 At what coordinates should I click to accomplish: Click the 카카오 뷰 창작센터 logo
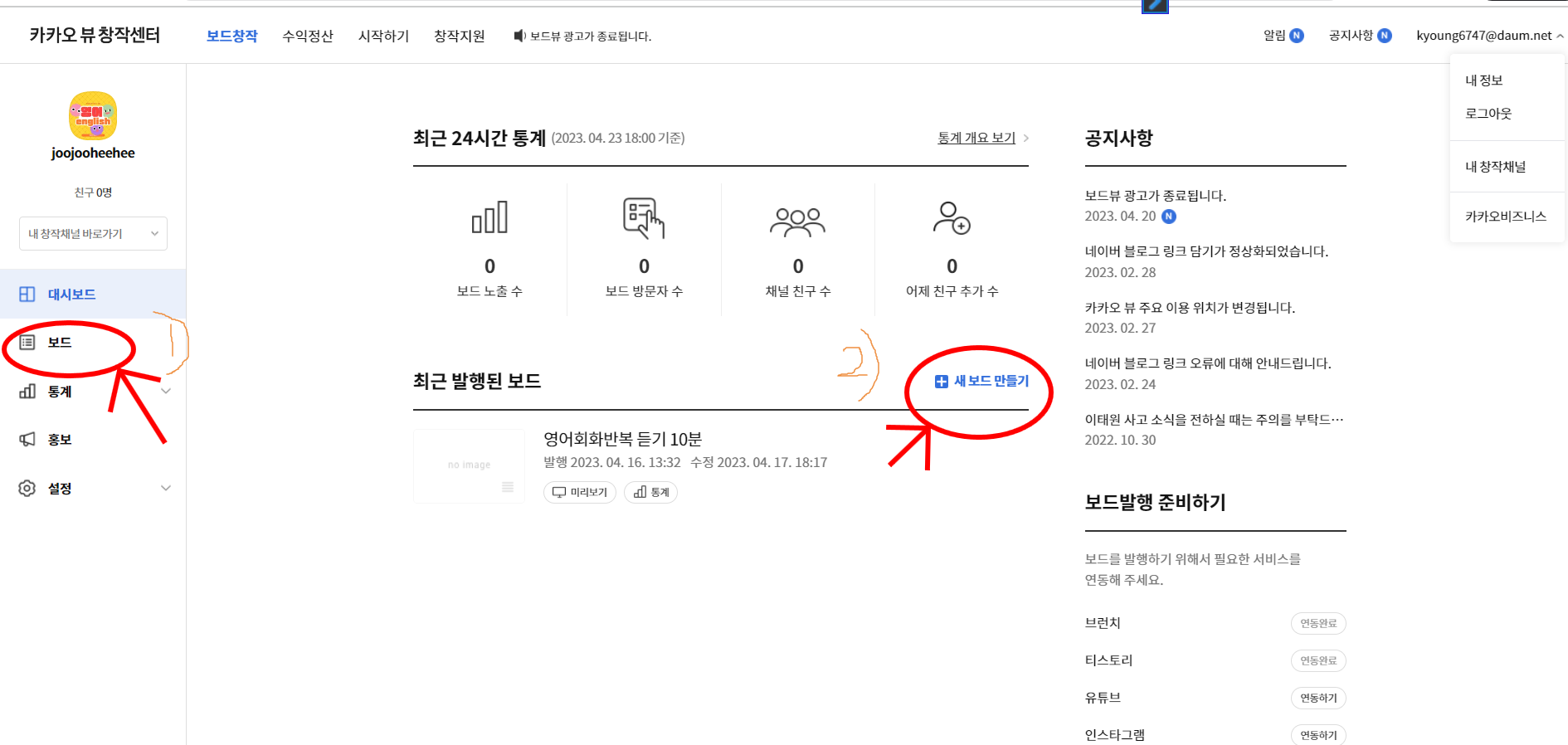point(95,35)
